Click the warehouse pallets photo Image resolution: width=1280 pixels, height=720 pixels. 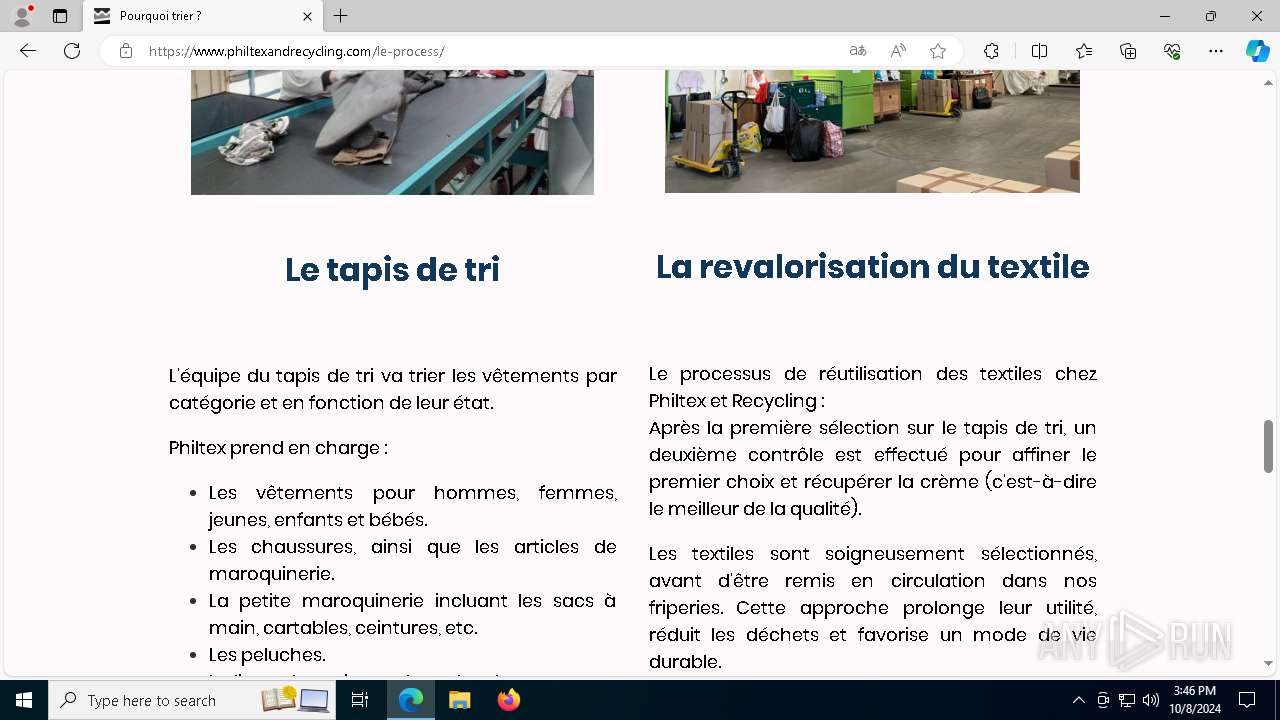click(872, 131)
